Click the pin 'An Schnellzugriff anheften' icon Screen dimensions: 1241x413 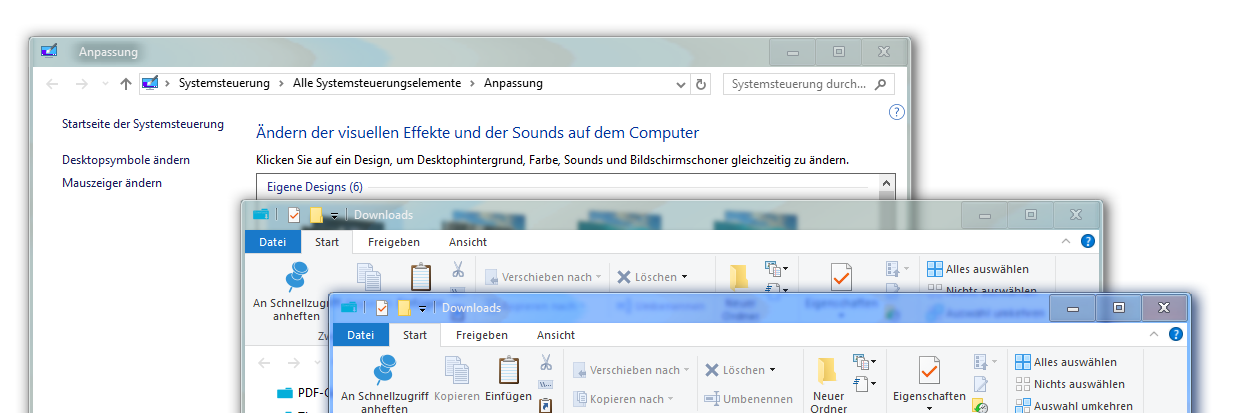point(383,372)
